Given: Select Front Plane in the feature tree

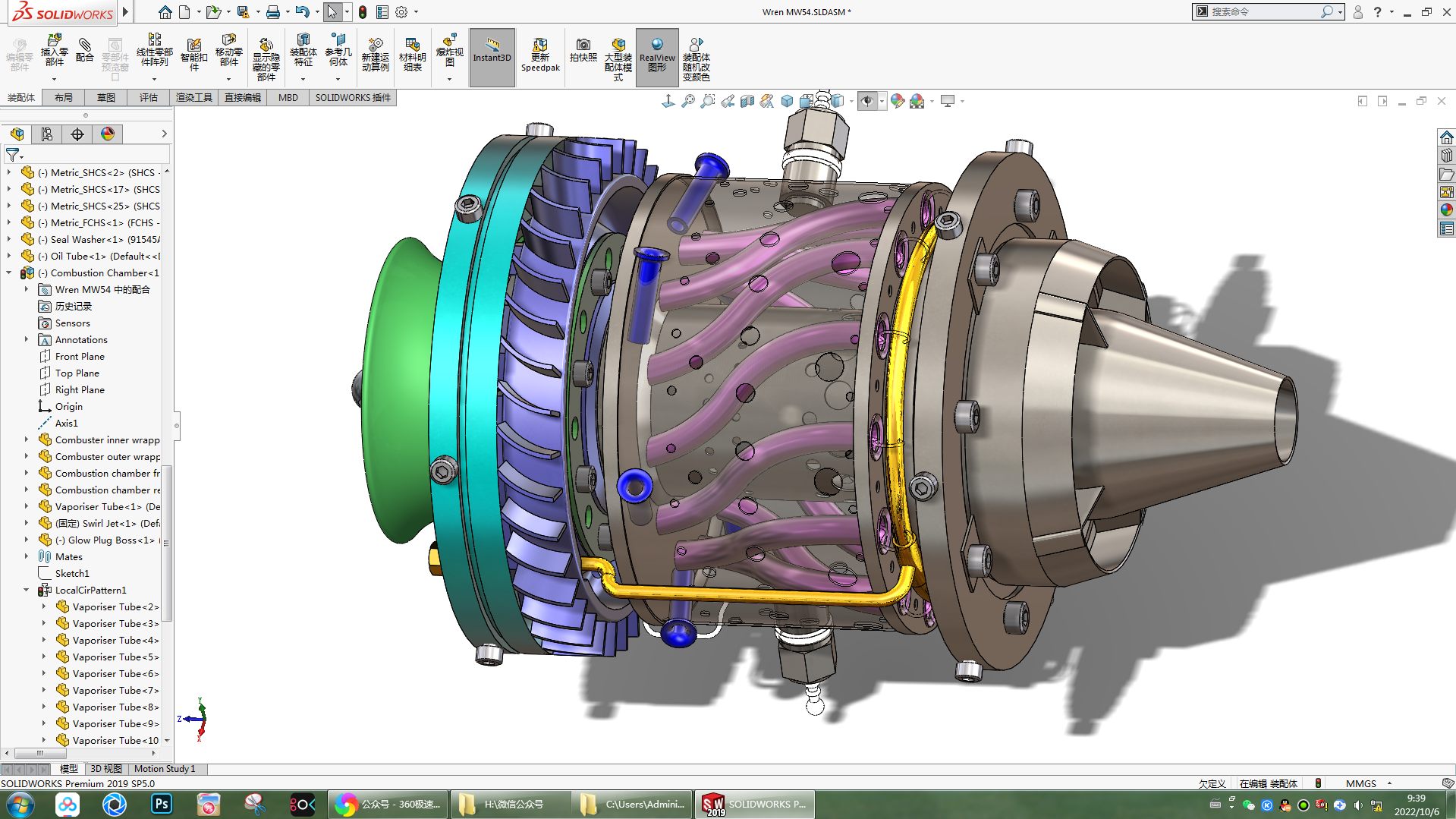Looking at the screenshot, I should [x=80, y=357].
